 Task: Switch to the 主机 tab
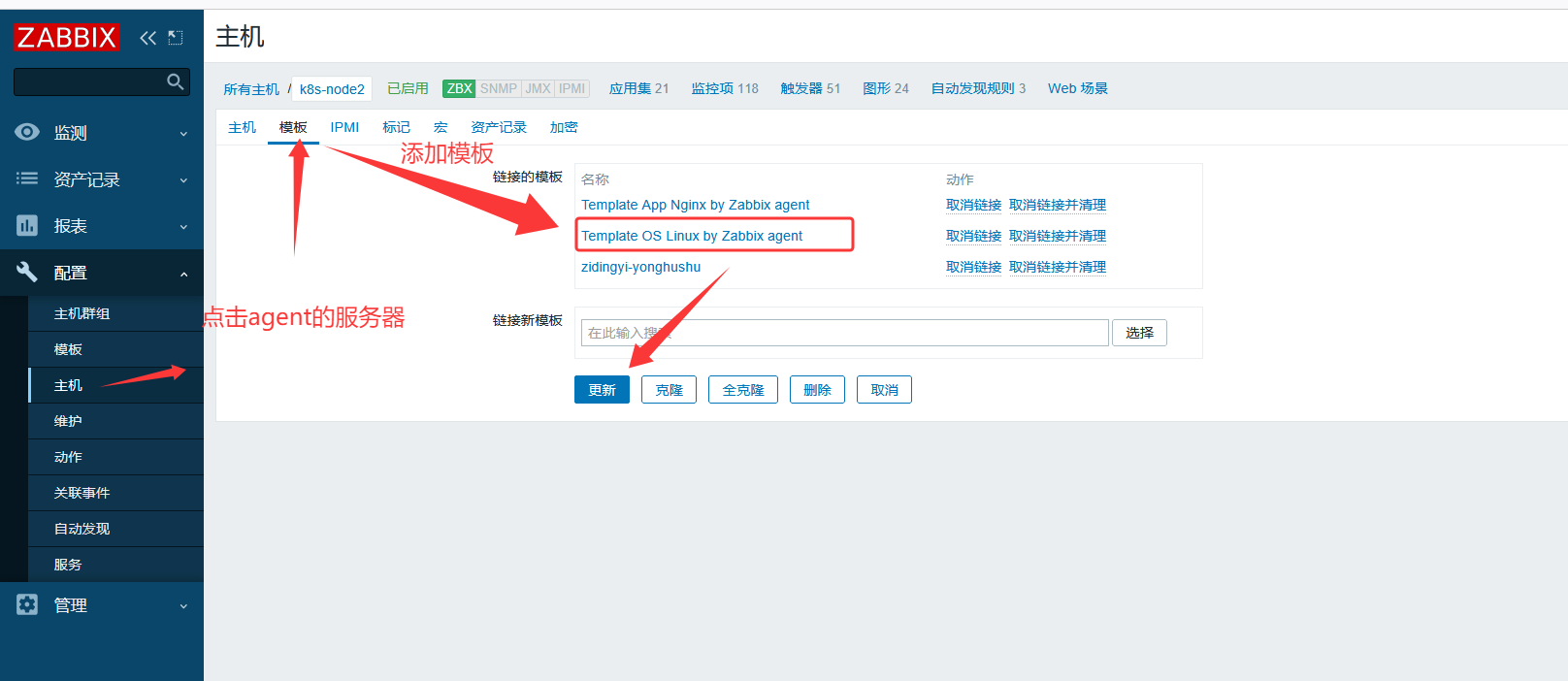pyautogui.click(x=242, y=127)
